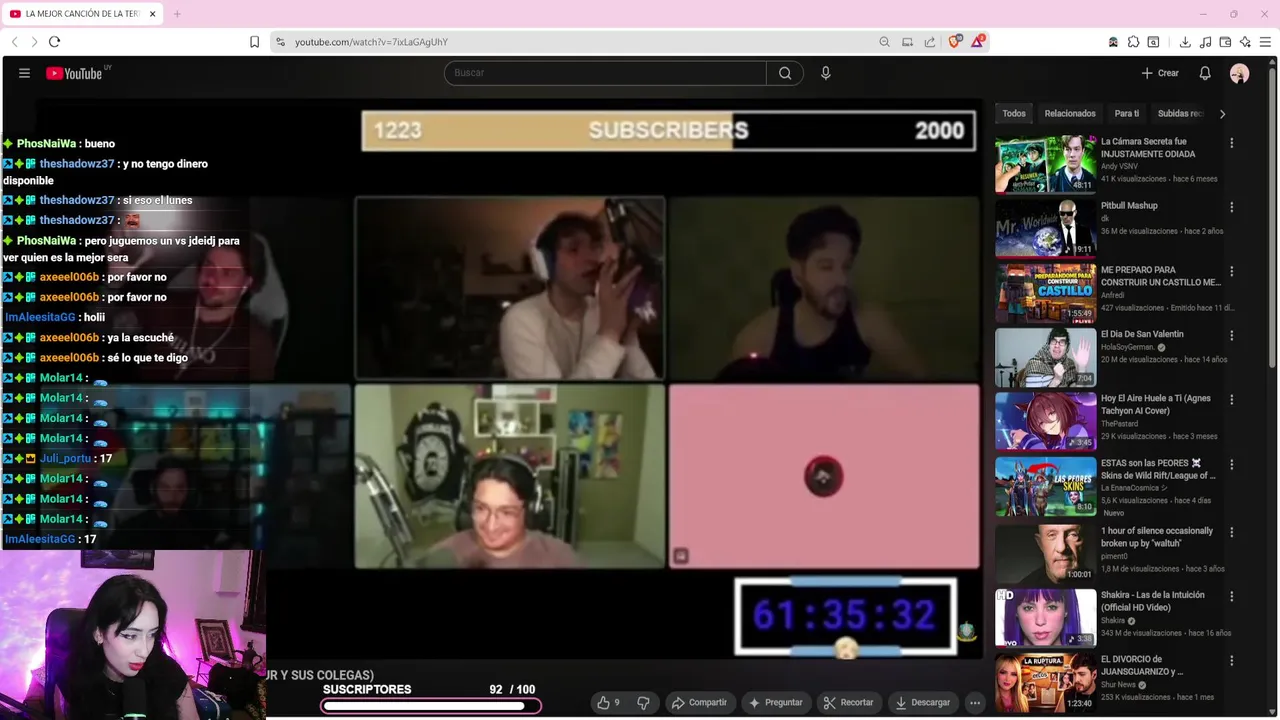This screenshot has width=1280, height=720.
Task: Open options for La Cámara Secreta video
Action: pyautogui.click(x=1232, y=143)
